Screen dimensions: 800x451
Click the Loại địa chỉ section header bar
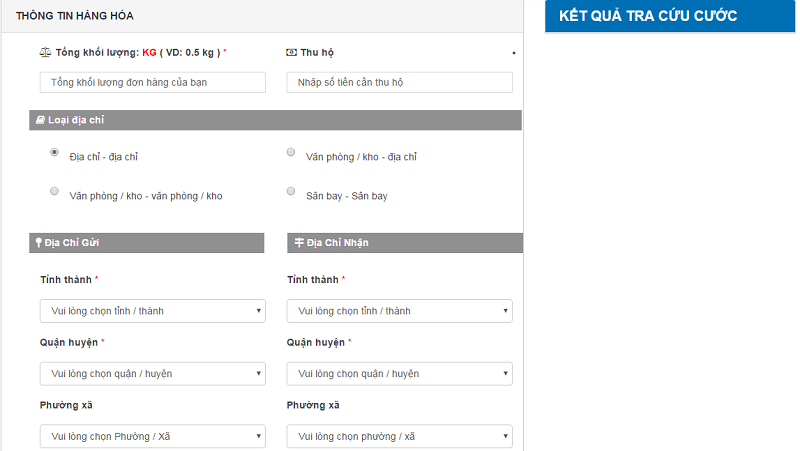point(275,120)
